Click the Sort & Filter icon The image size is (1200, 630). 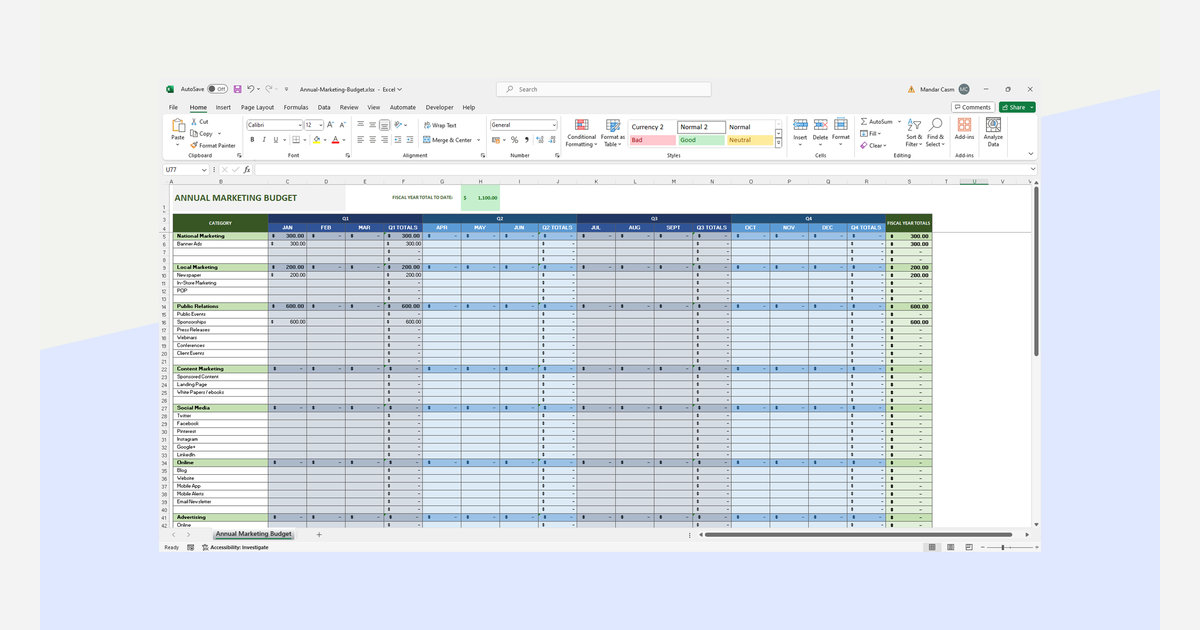click(x=914, y=125)
